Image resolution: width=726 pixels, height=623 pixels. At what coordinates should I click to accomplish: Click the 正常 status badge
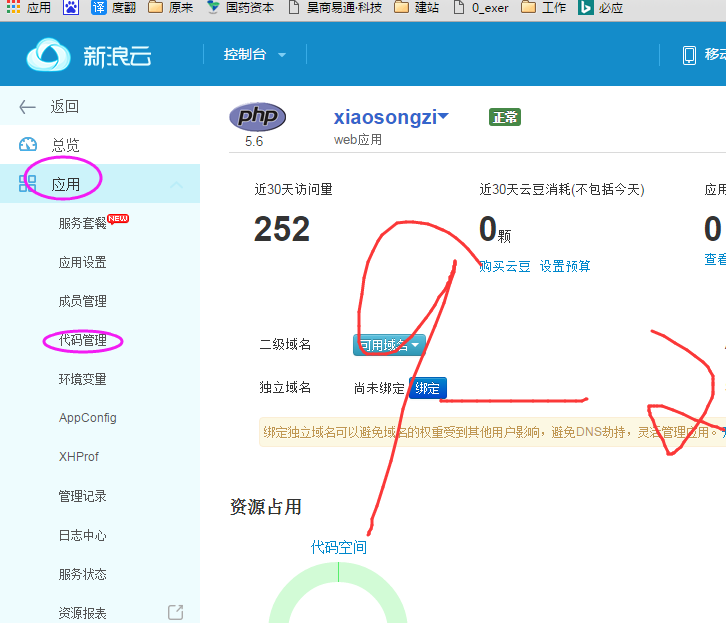click(505, 117)
